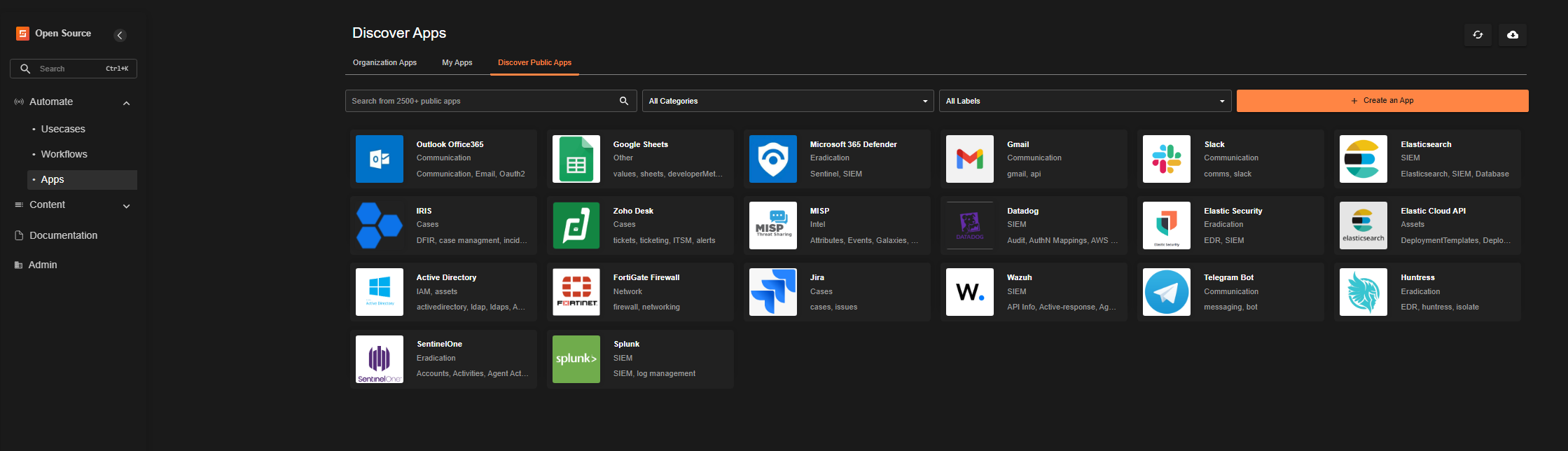Screen dimensions: 1568x451
Task: Open the All Categories dropdown
Action: [x=788, y=101]
